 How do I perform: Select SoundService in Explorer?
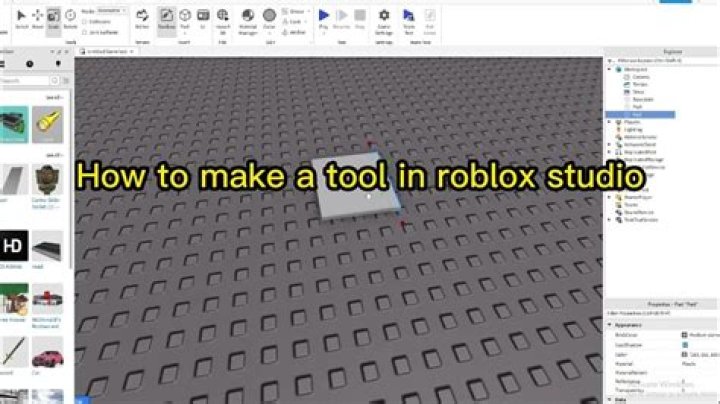pos(639,212)
